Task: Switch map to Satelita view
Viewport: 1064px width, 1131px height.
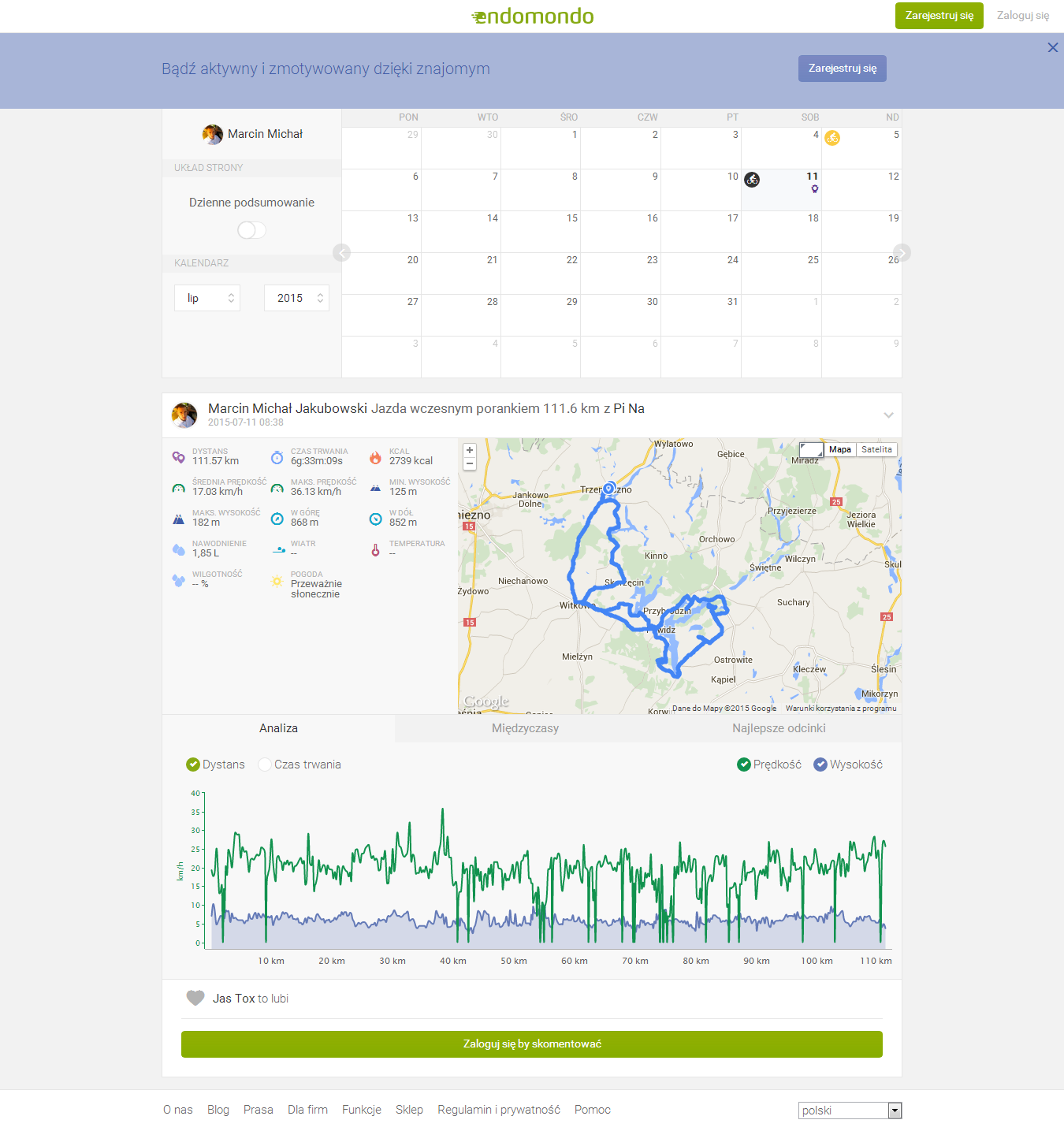Action: (x=876, y=449)
